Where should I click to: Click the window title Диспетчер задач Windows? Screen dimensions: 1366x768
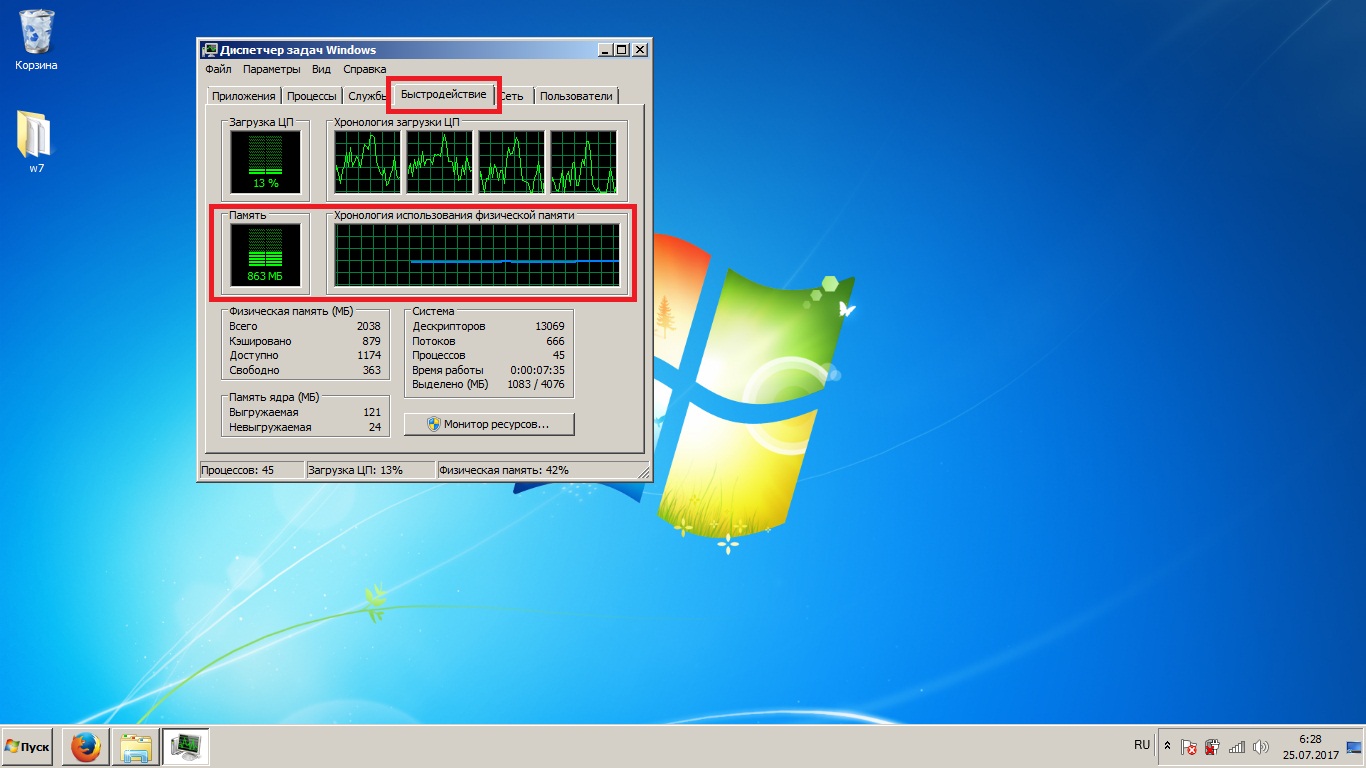(299, 50)
